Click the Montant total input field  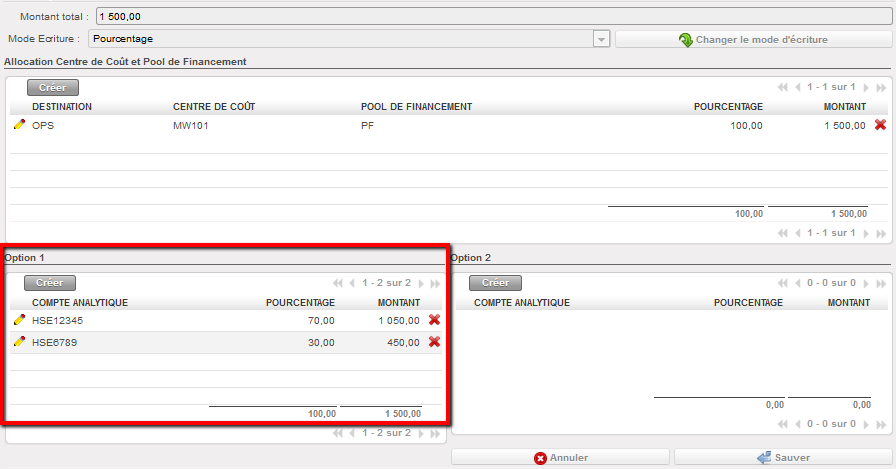[494, 17]
